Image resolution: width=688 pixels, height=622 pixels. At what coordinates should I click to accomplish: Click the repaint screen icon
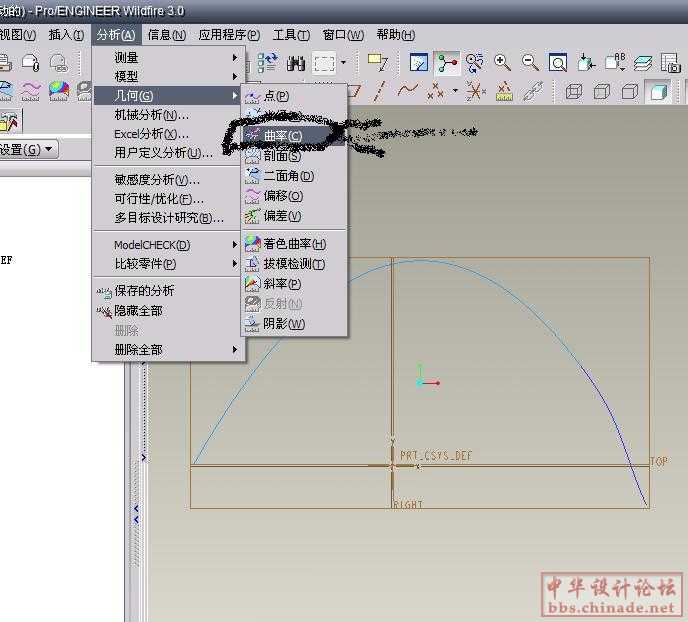(x=418, y=63)
